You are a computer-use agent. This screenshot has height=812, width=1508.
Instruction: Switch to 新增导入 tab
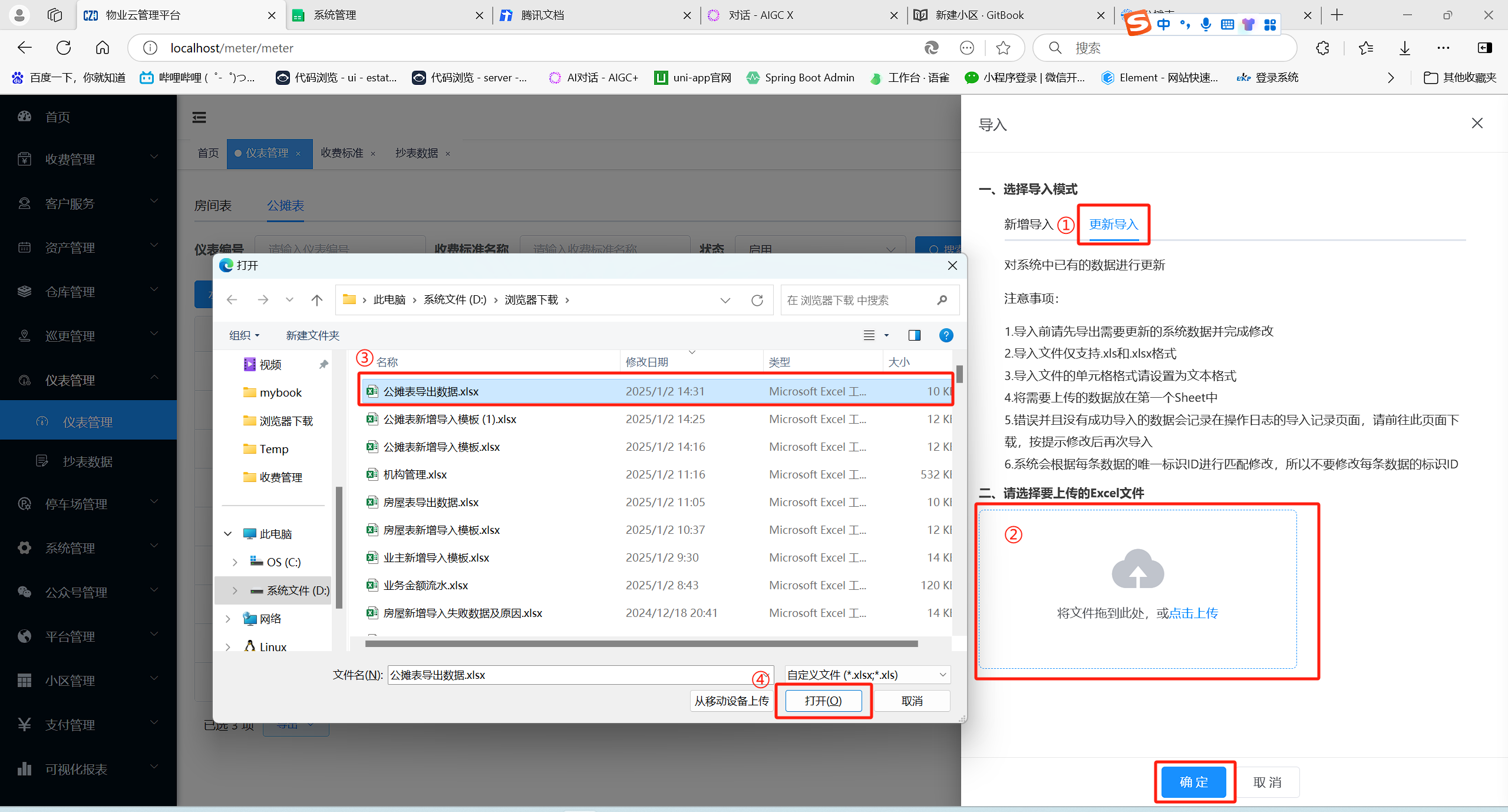click(x=1028, y=225)
